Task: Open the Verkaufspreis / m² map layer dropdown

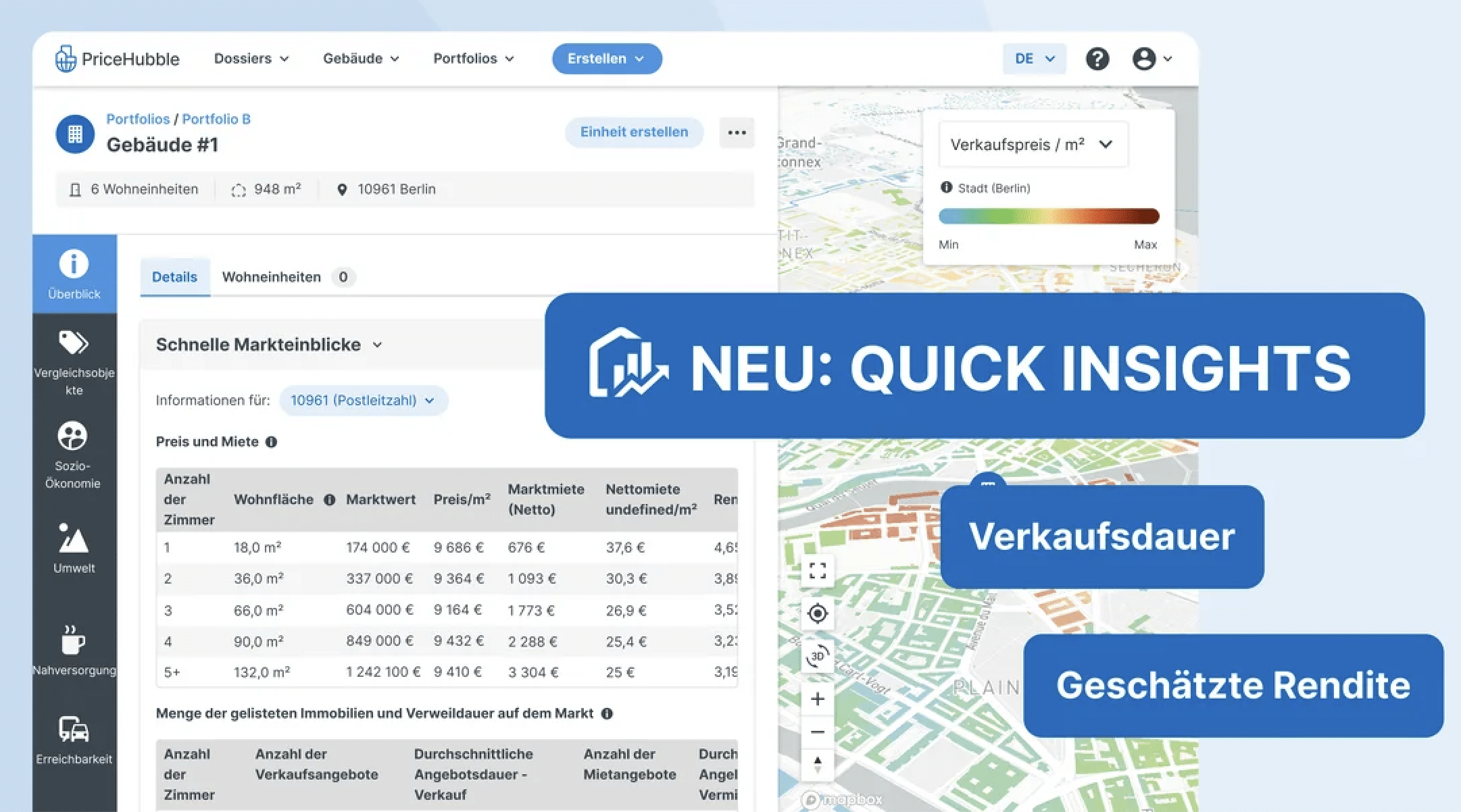Action: [1033, 145]
